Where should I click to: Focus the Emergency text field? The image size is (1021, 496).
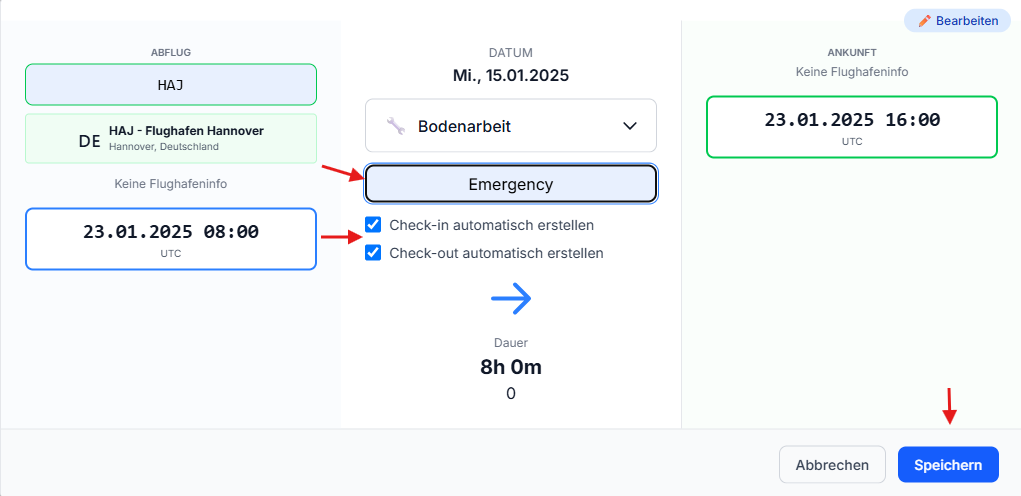511,184
